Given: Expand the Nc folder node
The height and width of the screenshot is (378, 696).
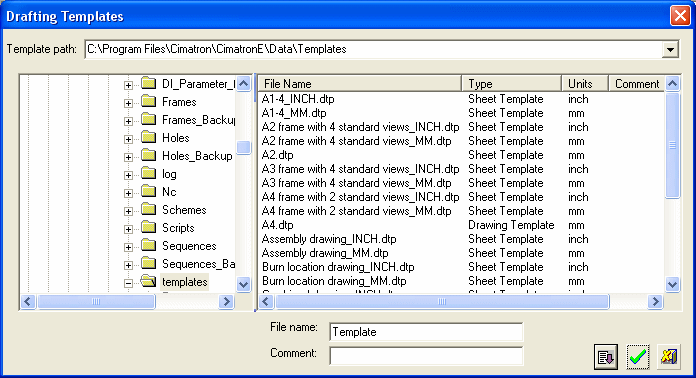Looking at the screenshot, I should point(128,193).
